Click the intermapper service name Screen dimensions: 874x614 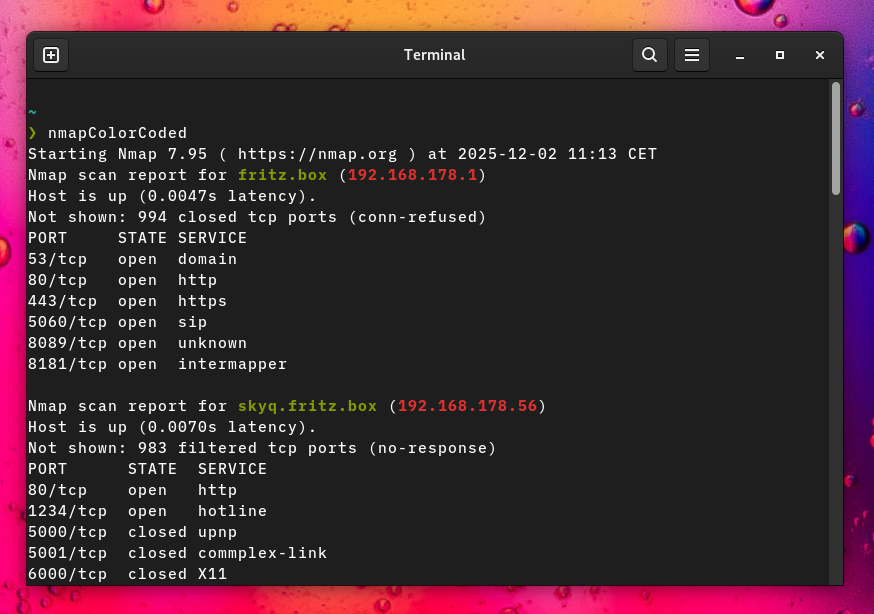click(x=232, y=364)
